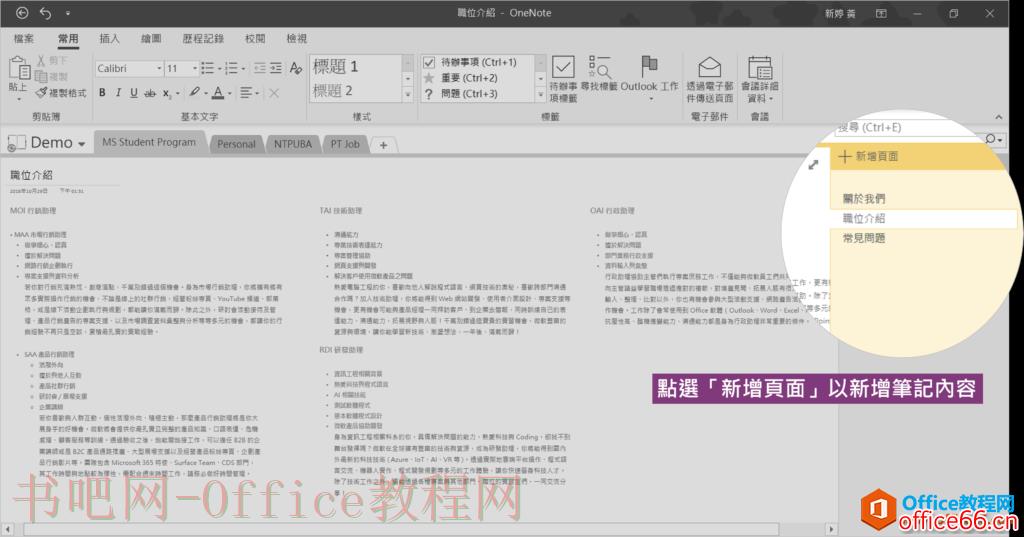Viewport: 1024px width, 537px height.
Task: Apply text highlight color pen
Action: 194,92
